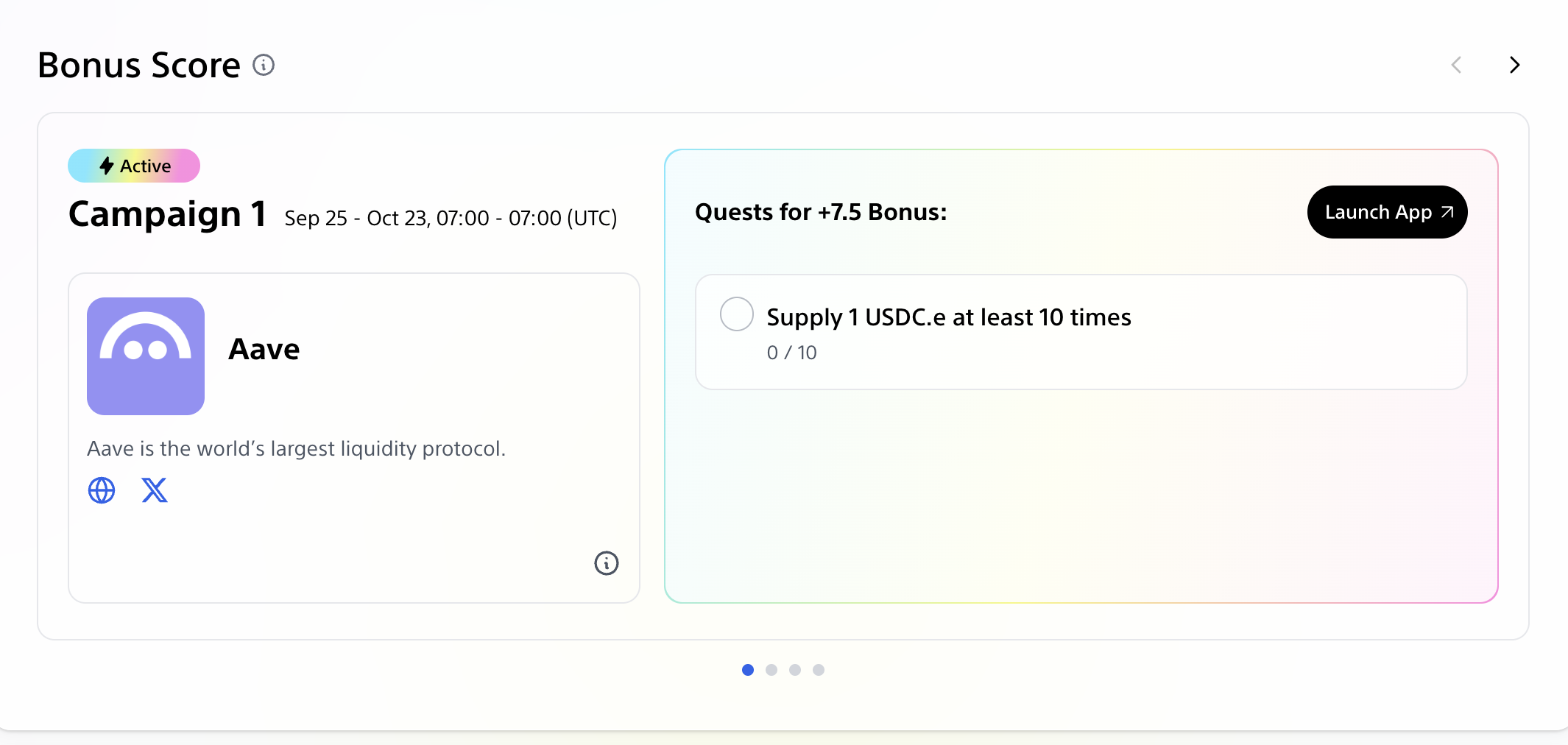Viewport: 1568px width, 745px height.
Task: Select the second carousel page dot
Action: [771, 670]
